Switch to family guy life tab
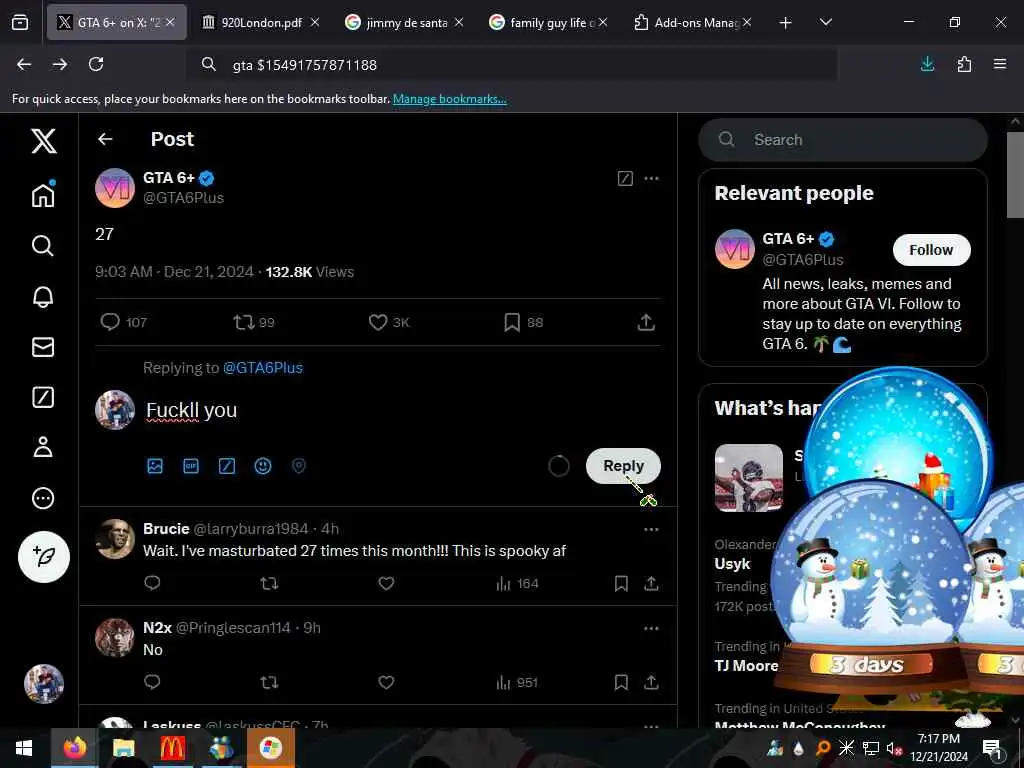 [549, 22]
